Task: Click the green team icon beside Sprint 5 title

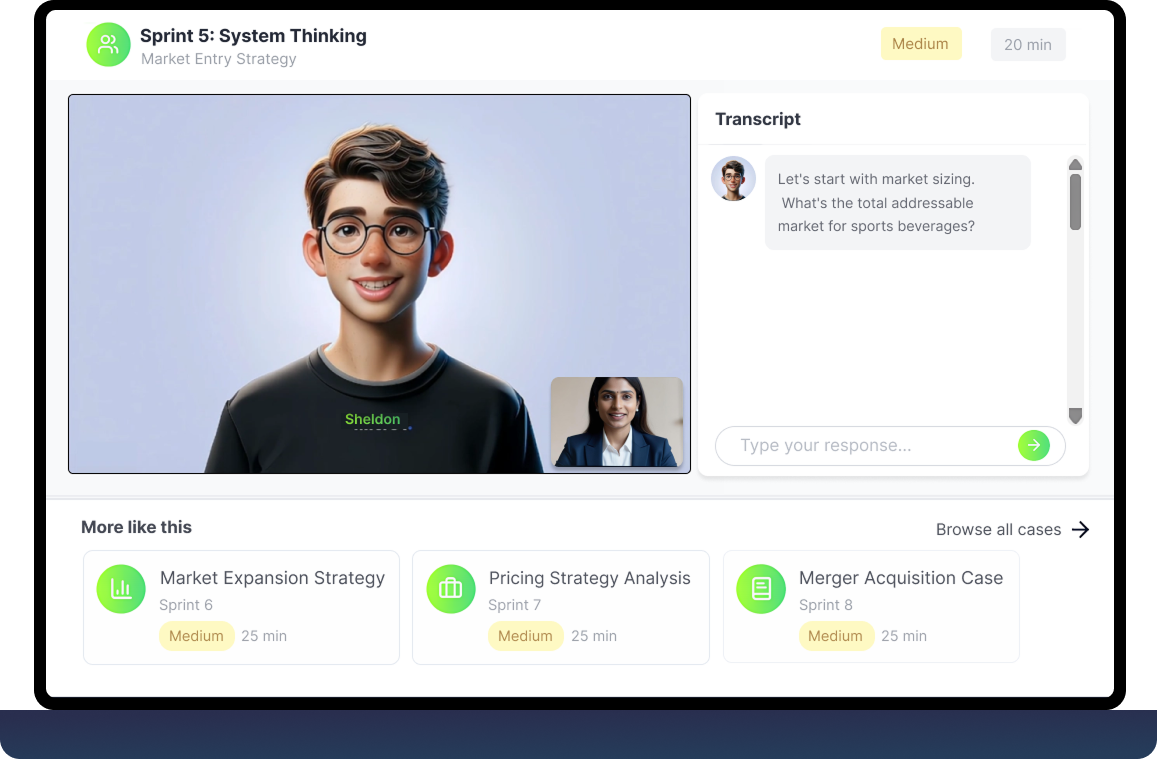Action: click(108, 44)
